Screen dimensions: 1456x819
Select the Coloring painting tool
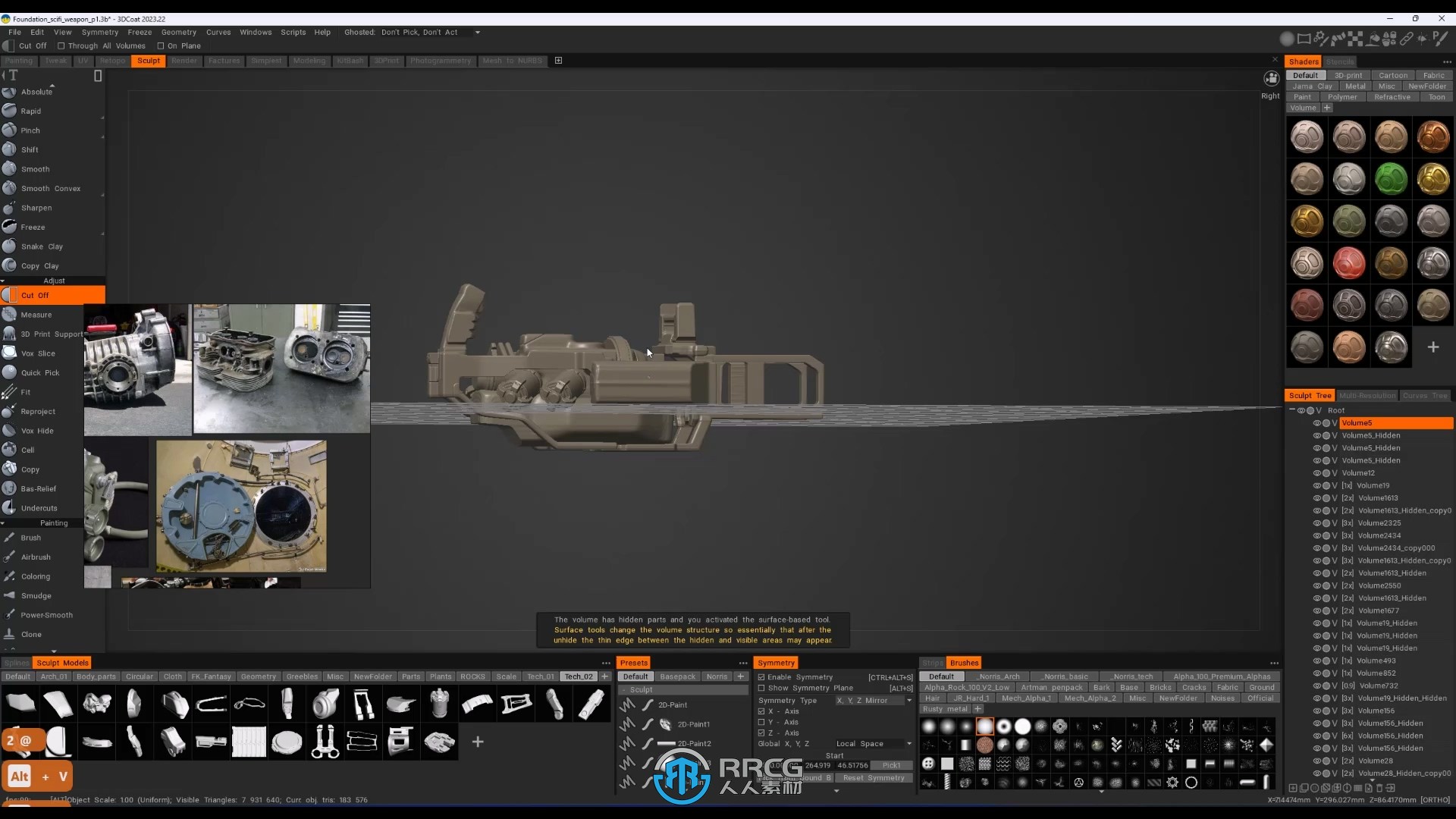point(35,576)
